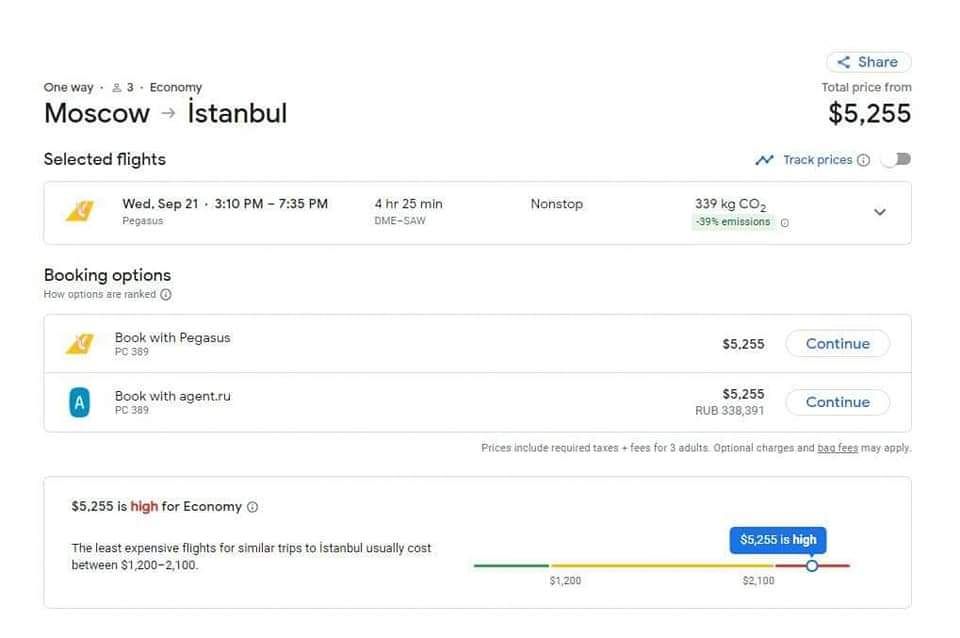Viewport: 960px width, 638px height.
Task: Click the passenger count icon showing 3
Action: point(117,88)
